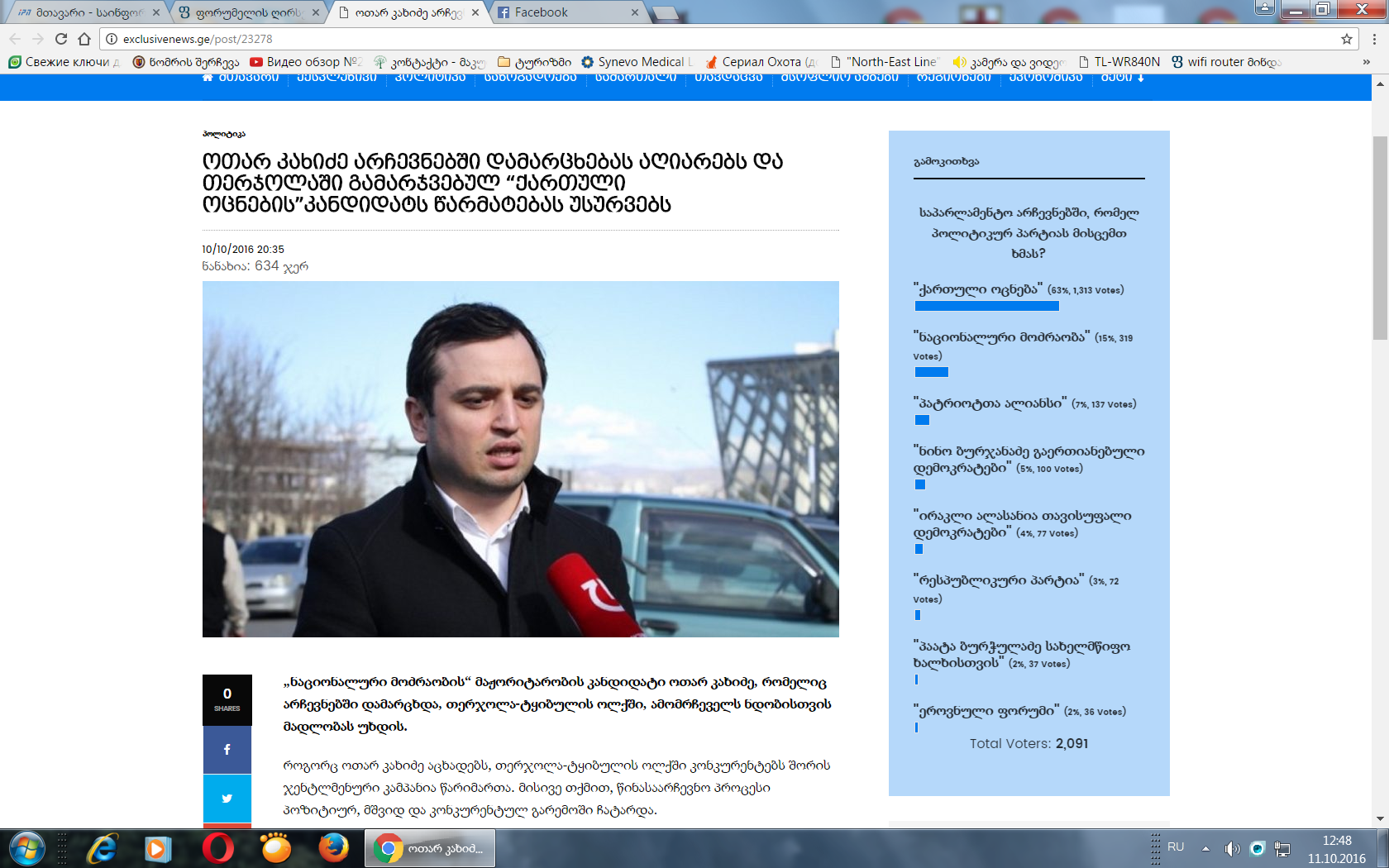Click the poll option "ეროვნული ფორუმი"
Screen dimensions: 1389x868
(986, 711)
